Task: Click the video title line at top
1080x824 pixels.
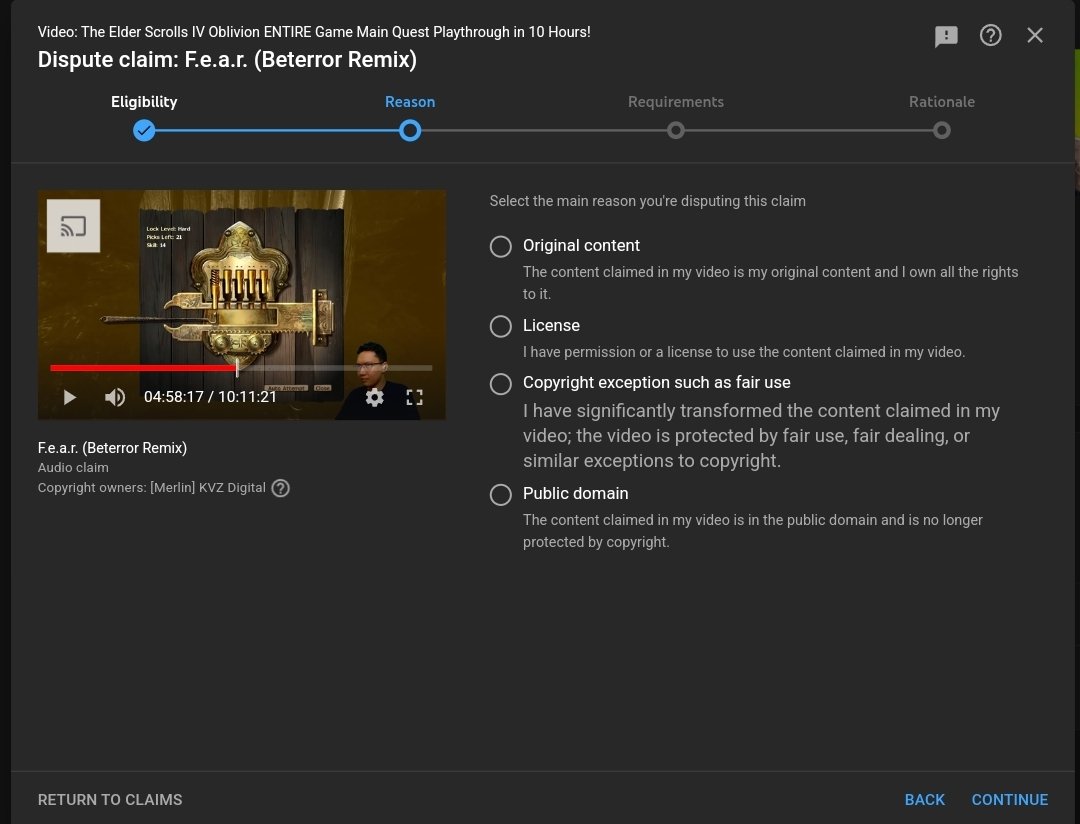Action: 314,32
